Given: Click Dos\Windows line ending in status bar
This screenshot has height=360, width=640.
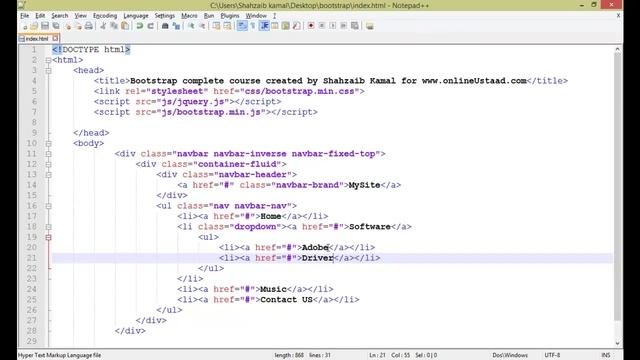Looking at the screenshot, I should 510,355.
